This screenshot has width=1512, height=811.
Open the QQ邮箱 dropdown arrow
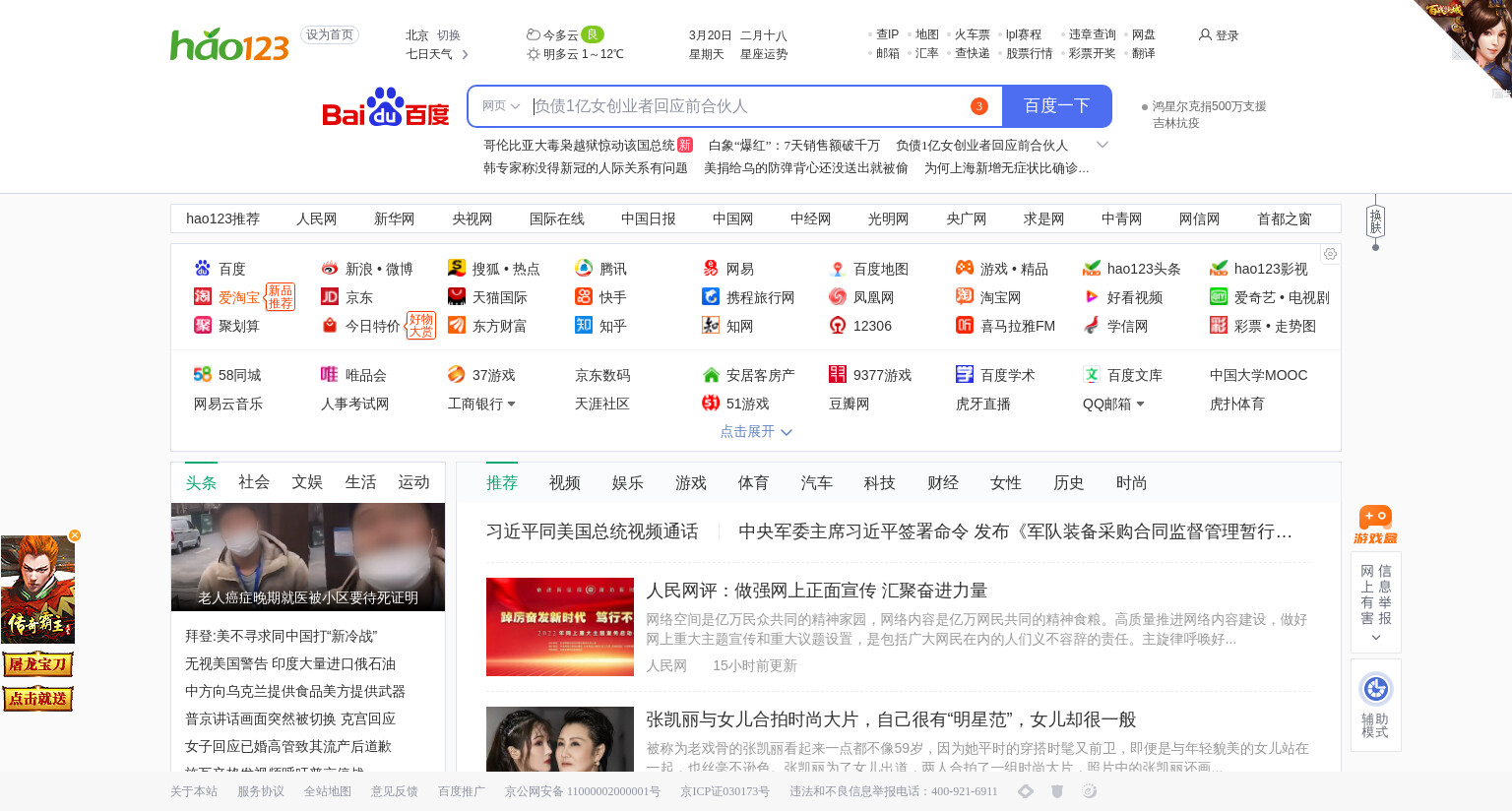1140,404
